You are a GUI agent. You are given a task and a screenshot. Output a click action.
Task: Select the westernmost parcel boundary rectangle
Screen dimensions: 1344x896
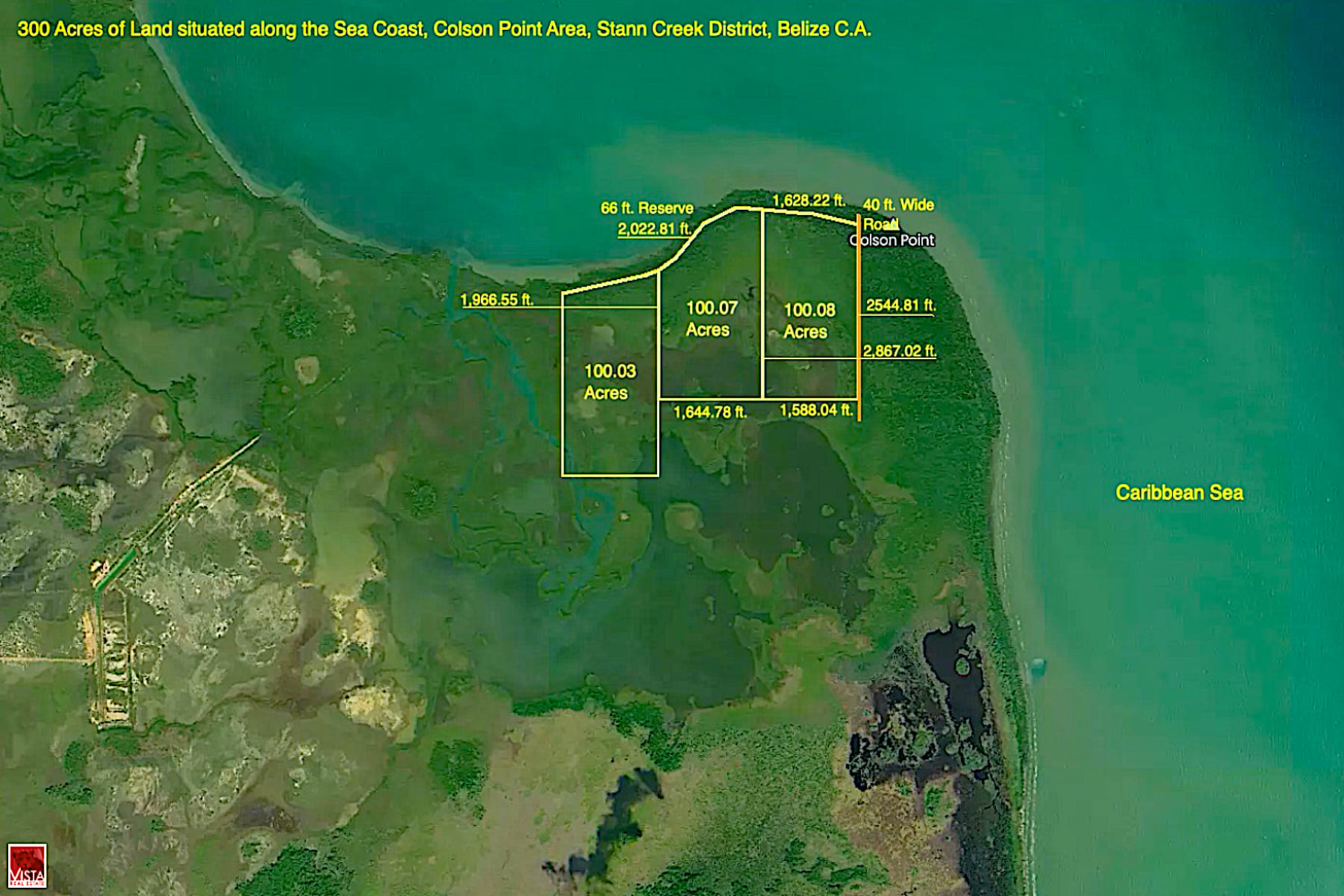pos(610,381)
